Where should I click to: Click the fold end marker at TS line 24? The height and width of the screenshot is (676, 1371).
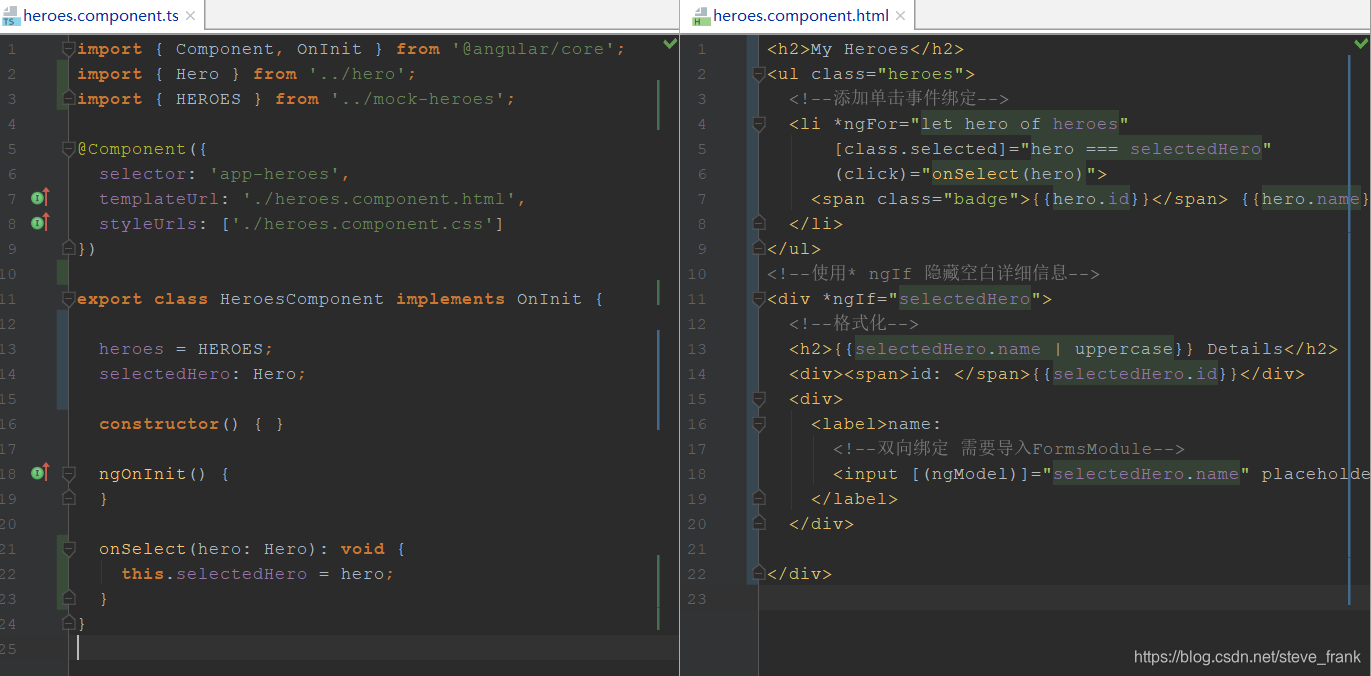pyautogui.click(x=68, y=623)
